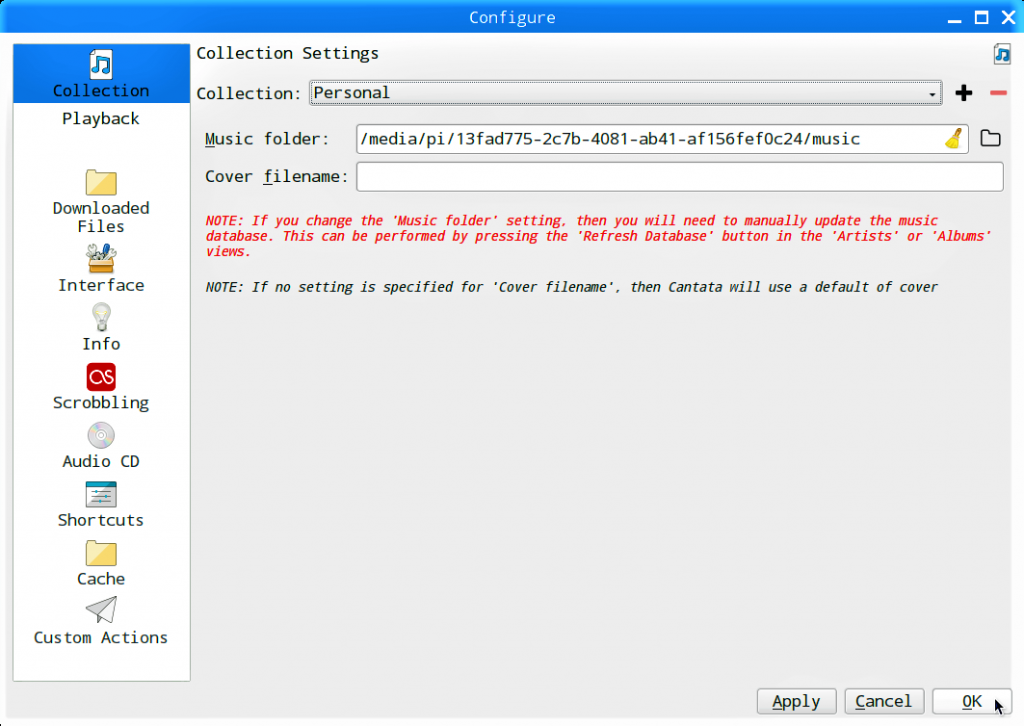
Task: Expand the Collection dropdown showing Personal
Action: (x=625, y=93)
